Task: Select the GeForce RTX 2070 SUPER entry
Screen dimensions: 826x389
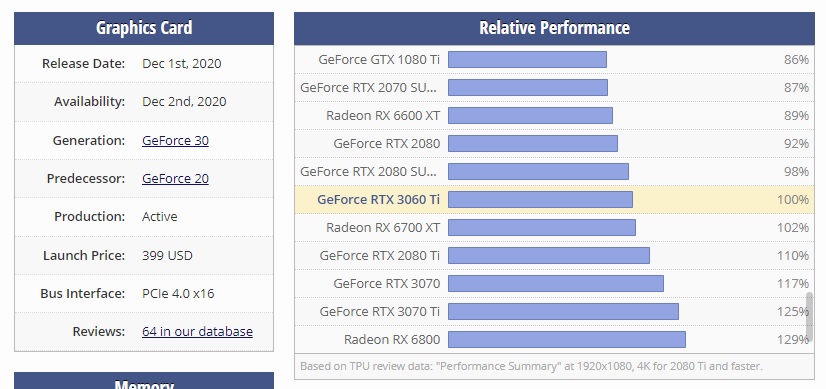Action: click(x=554, y=87)
